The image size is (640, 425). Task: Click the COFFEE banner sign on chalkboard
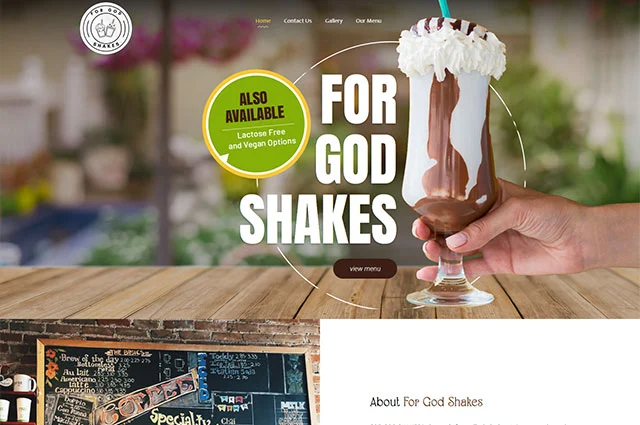coord(149,398)
